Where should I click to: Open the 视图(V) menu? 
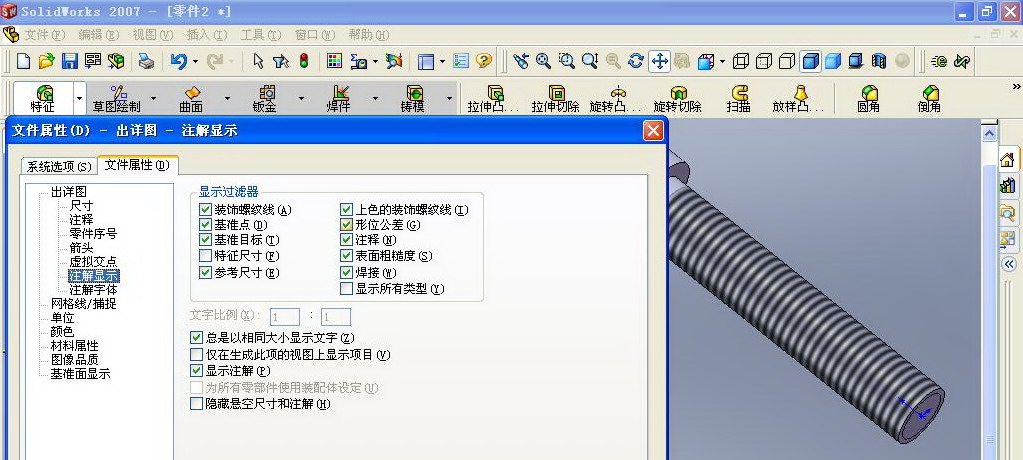pyautogui.click(x=153, y=35)
